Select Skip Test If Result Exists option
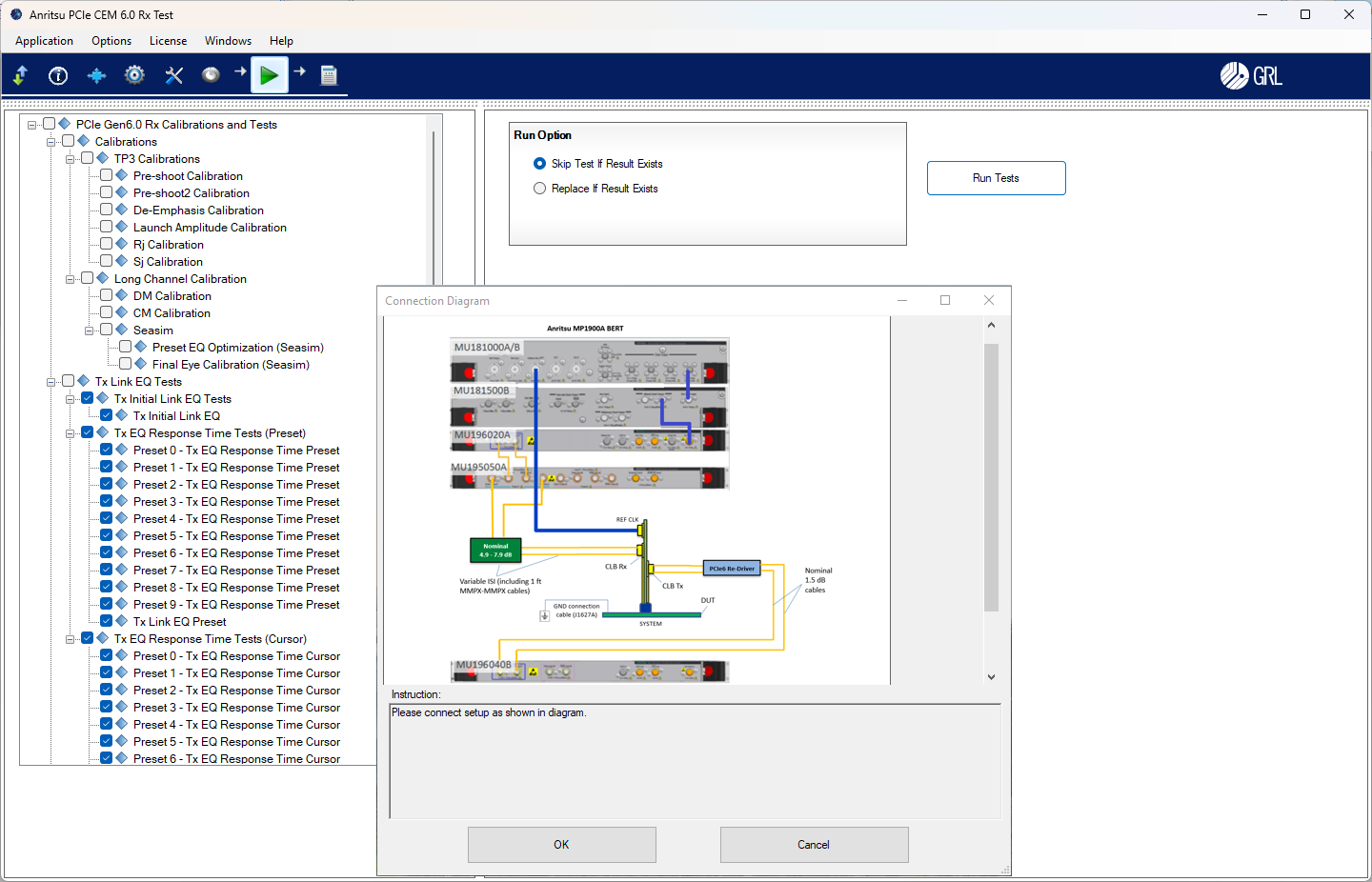Viewport: 1372px width, 882px height. (540, 163)
